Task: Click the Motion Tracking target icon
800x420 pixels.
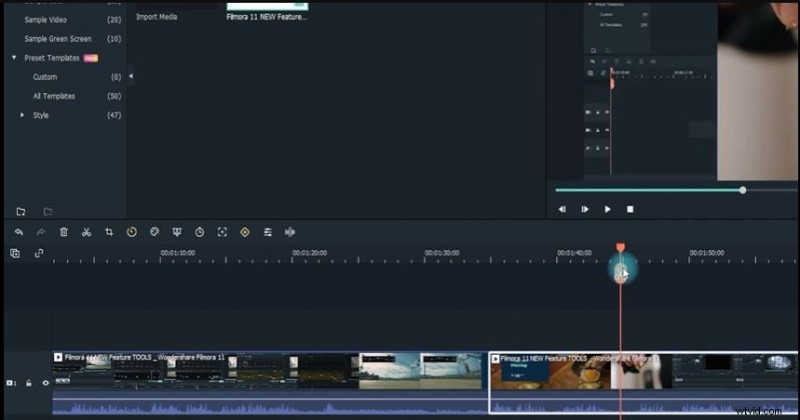Action: point(222,232)
